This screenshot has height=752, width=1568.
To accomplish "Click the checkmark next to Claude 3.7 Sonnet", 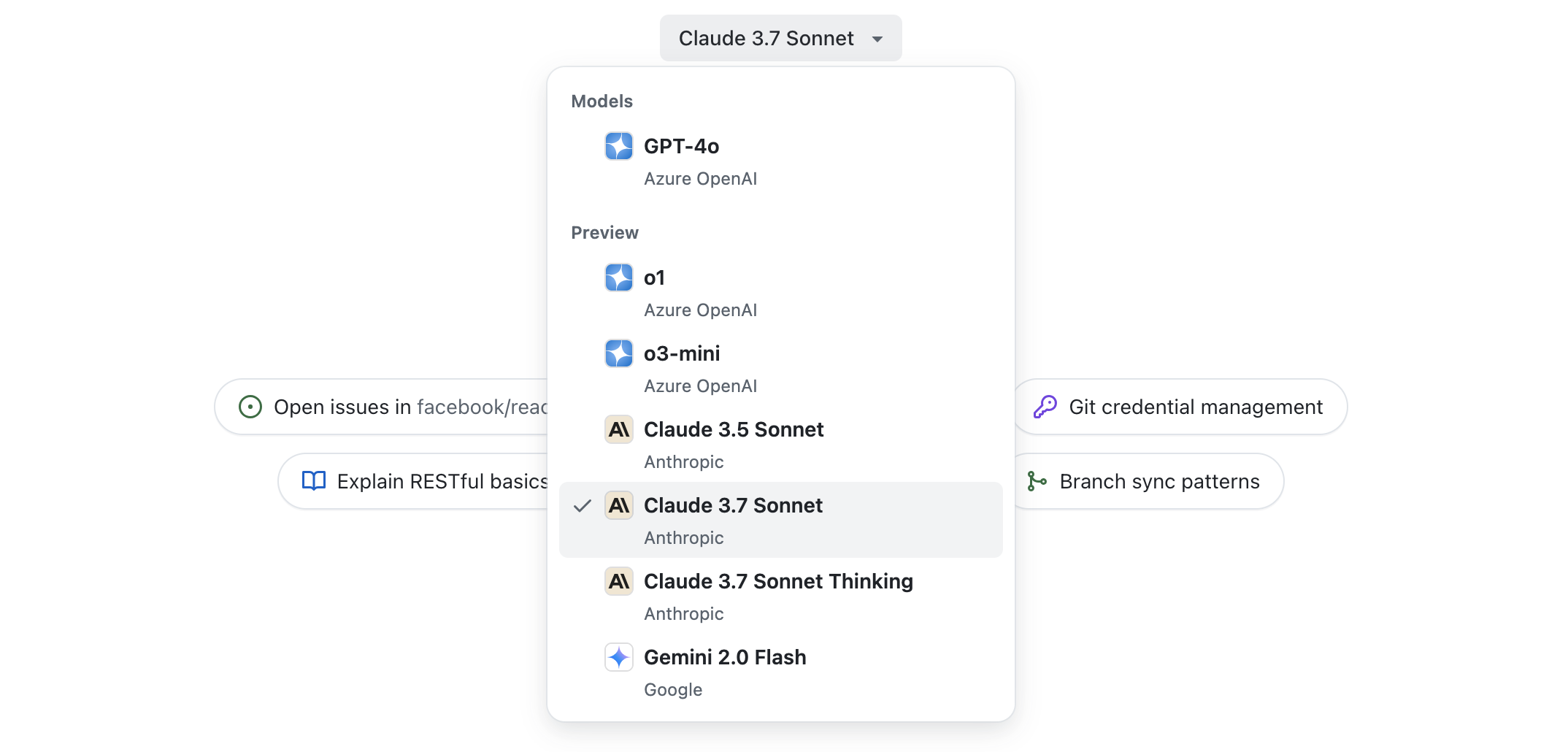I will (582, 505).
